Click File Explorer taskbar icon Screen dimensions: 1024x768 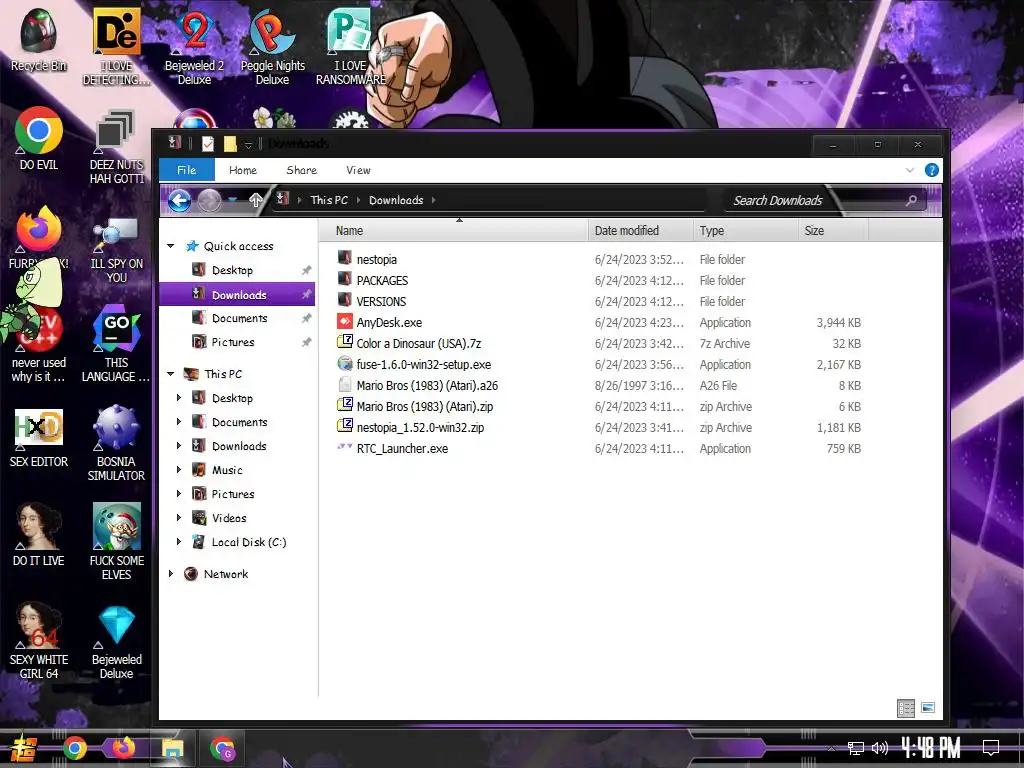point(173,748)
